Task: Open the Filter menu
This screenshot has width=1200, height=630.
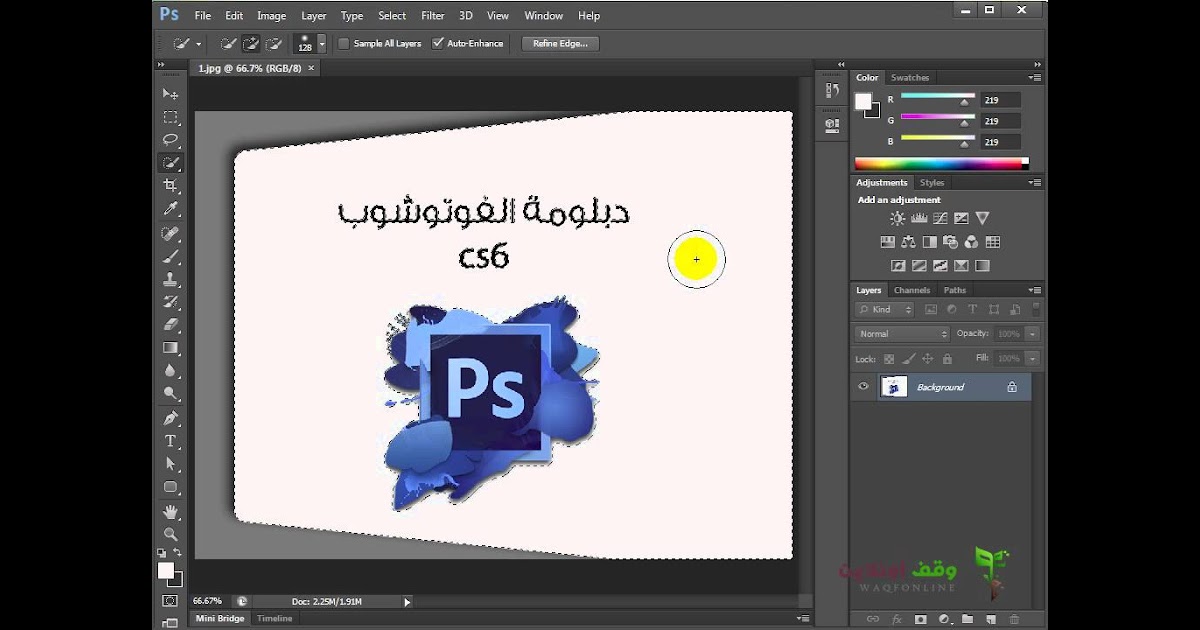Action: pos(433,16)
